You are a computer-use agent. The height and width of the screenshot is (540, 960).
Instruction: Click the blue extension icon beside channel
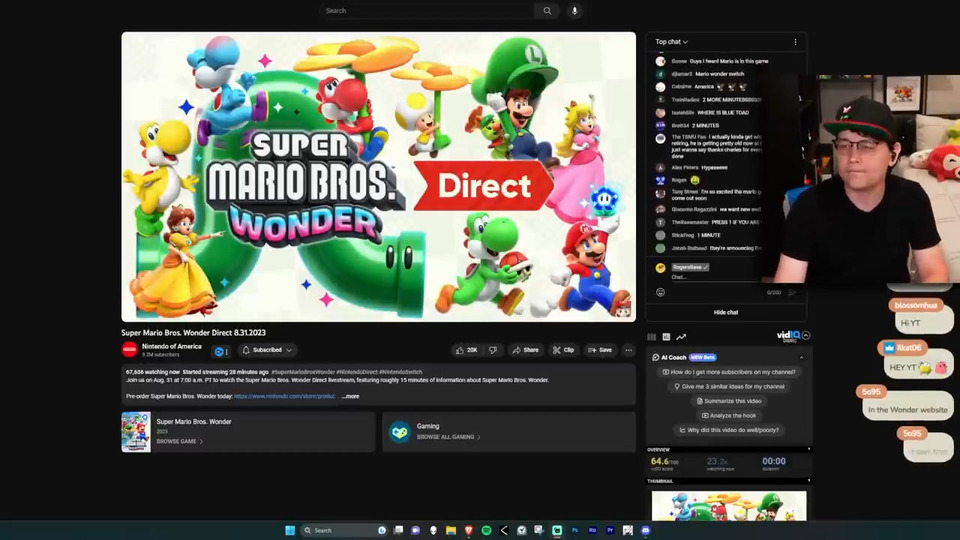pos(219,351)
